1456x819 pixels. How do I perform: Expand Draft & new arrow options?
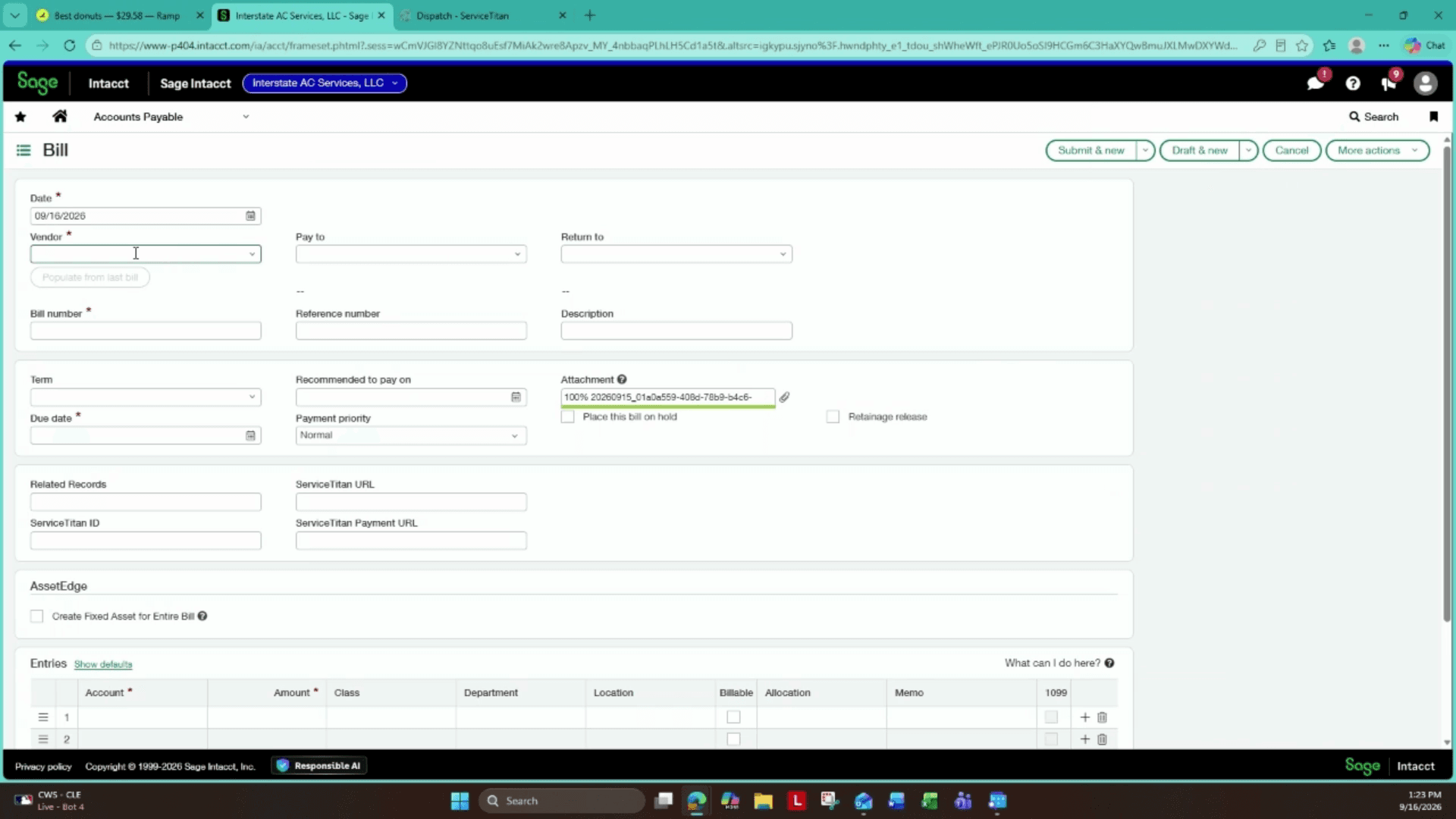click(x=1248, y=150)
